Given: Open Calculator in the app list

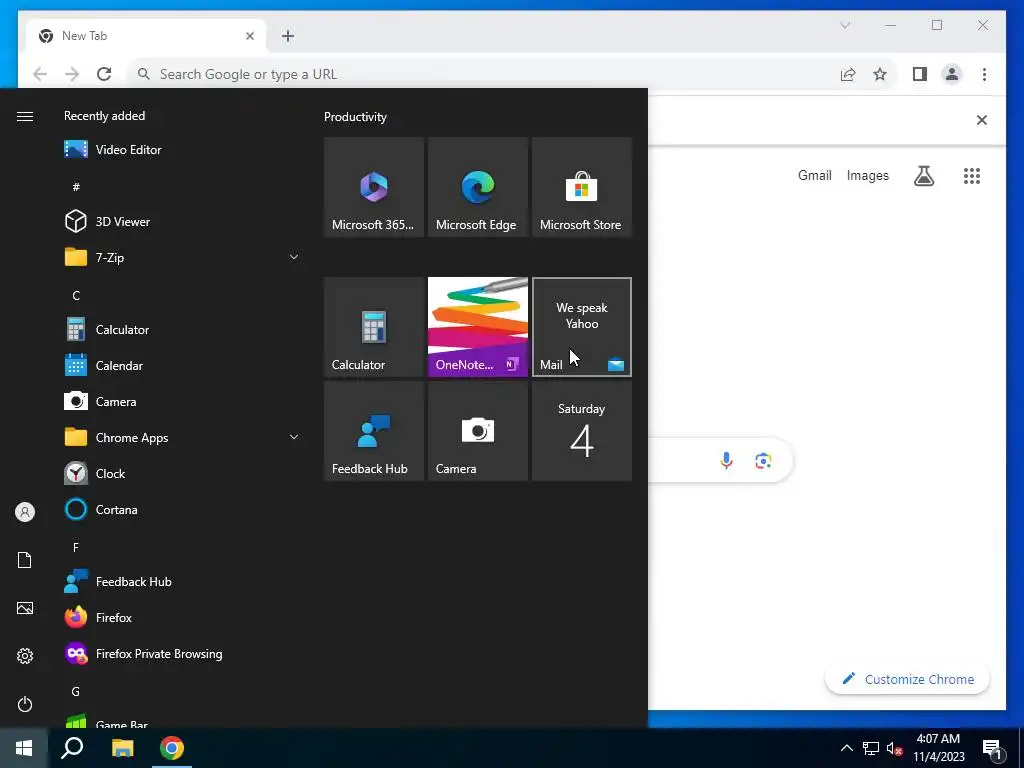Looking at the screenshot, I should (x=181, y=330).
